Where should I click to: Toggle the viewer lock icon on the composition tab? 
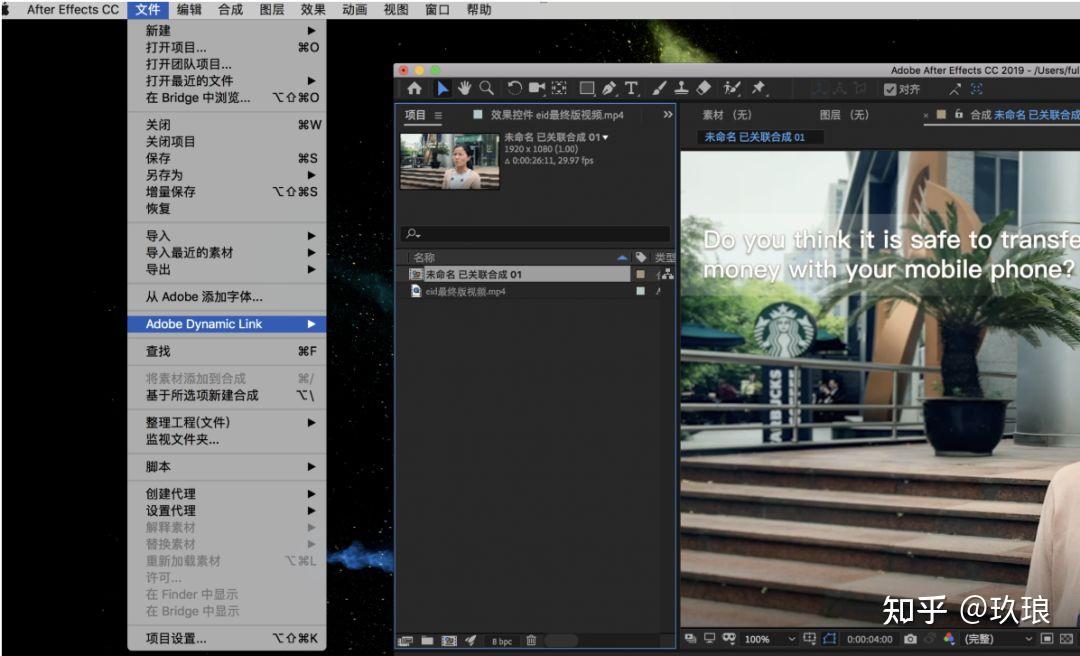[x=959, y=114]
